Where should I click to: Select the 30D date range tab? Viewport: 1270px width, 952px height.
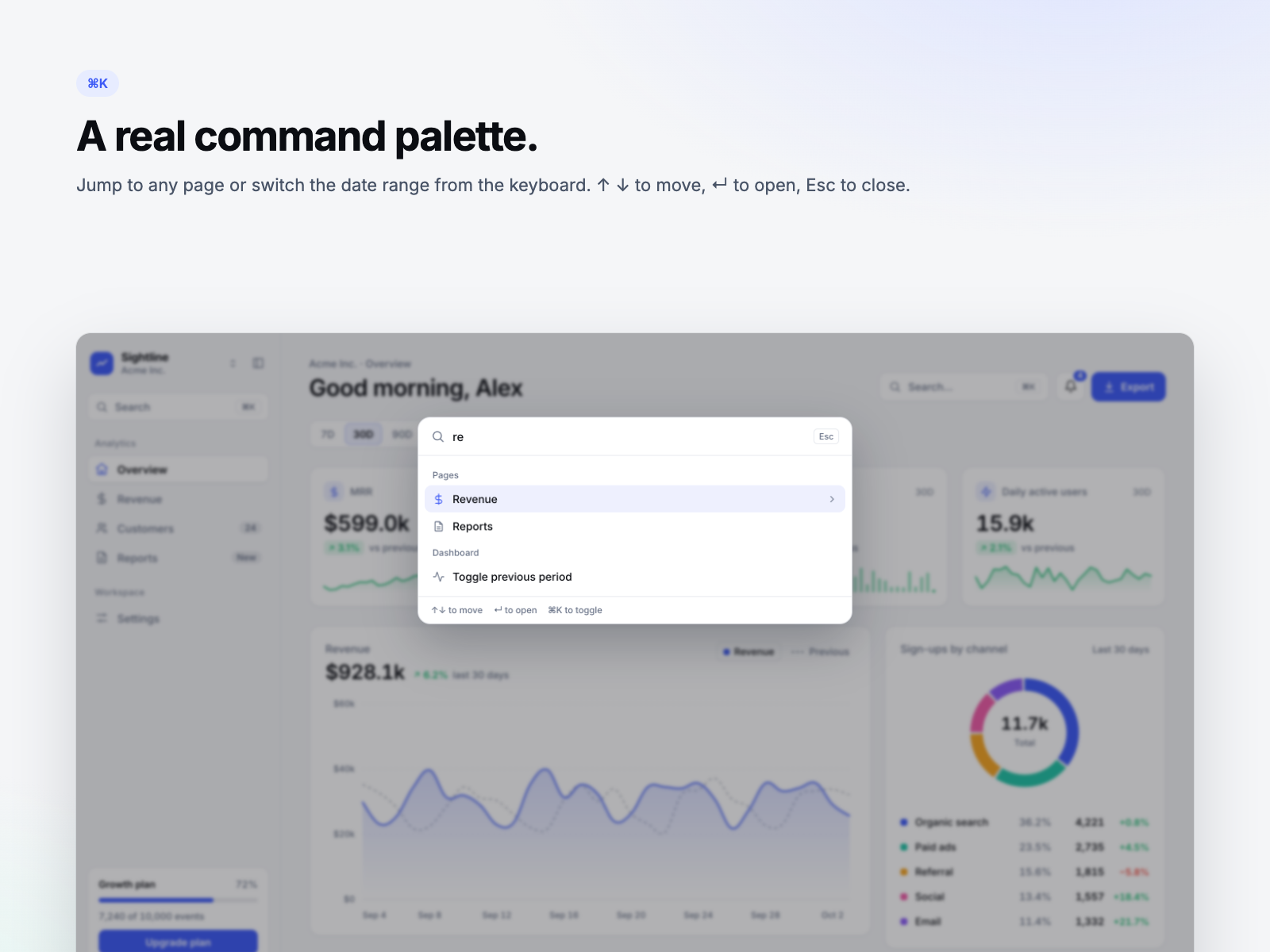pos(364,434)
